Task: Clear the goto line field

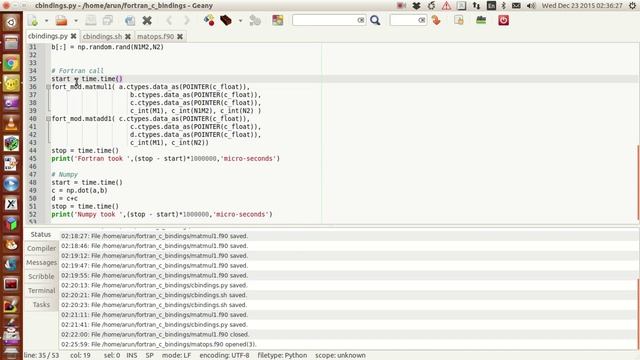Action: point(422,20)
